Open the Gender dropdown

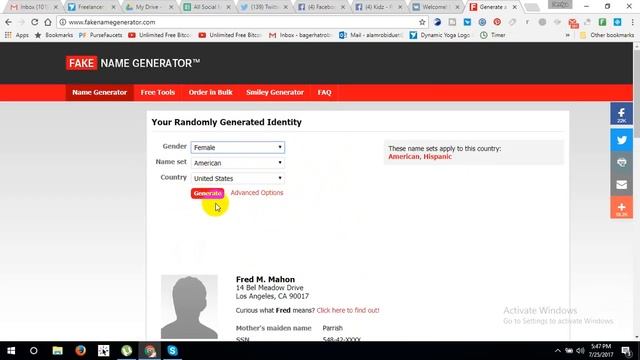[x=238, y=147]
